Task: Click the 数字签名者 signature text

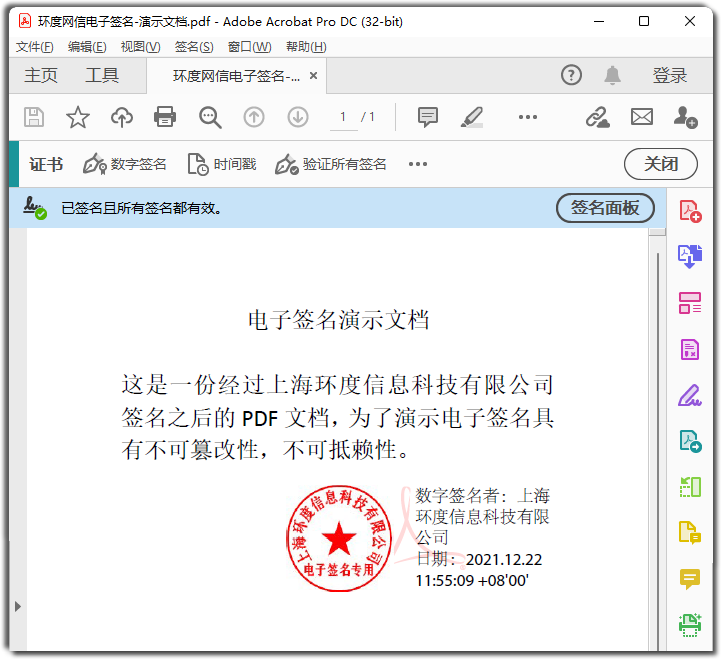Action: click(x=482, y=538)
